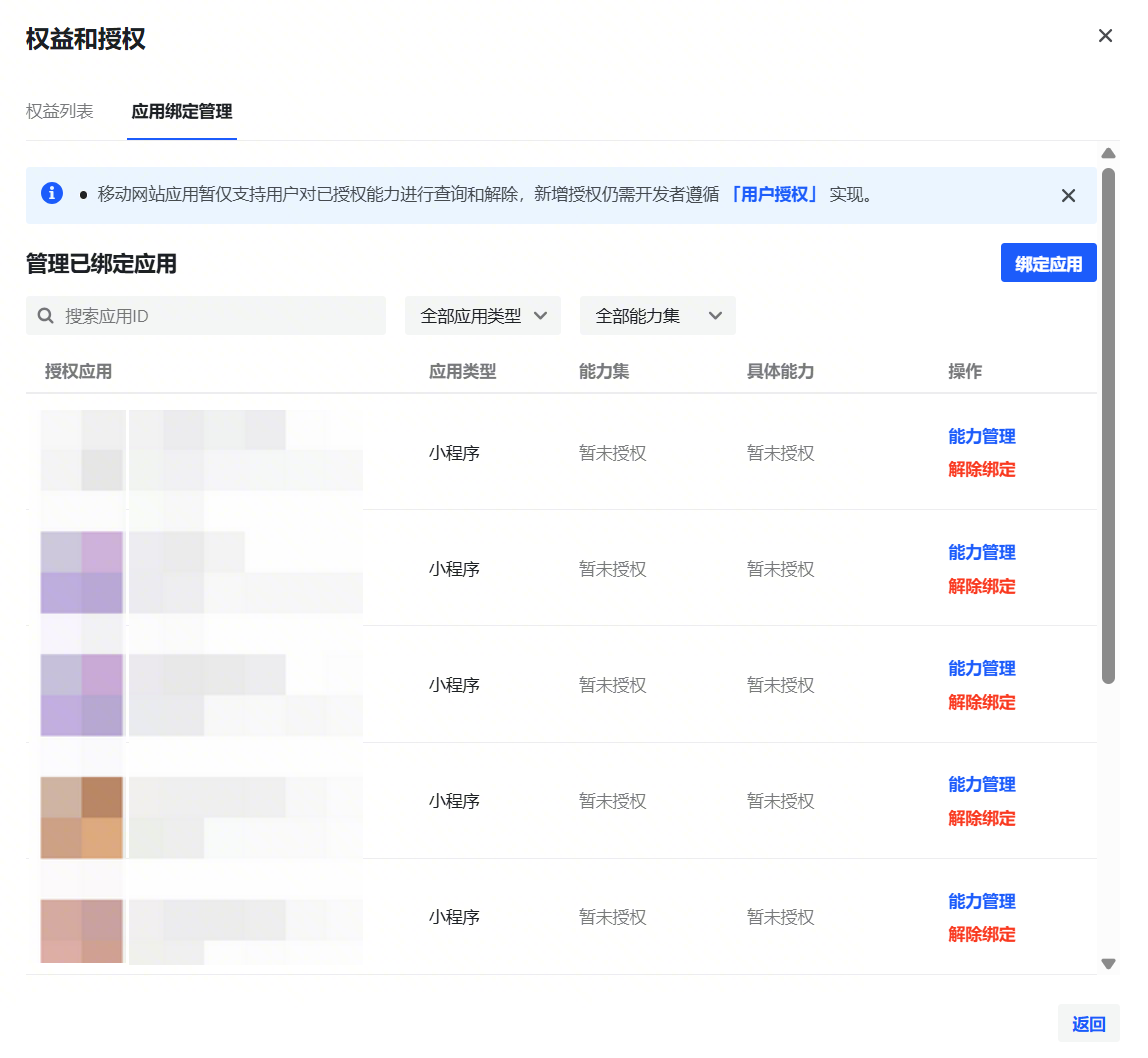Select the 应用绑定管理 tab
The image size is (1148, 1058).
tap(182, 111)
